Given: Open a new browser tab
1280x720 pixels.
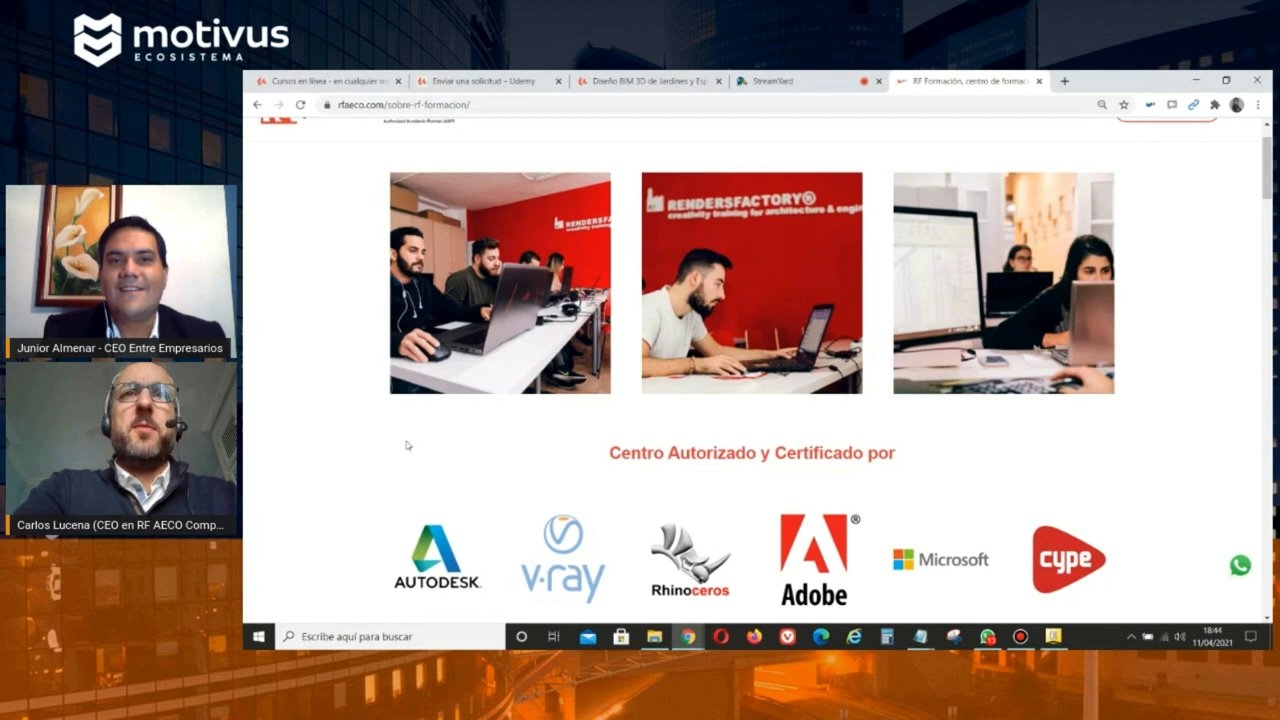Looking at the screenshot, I should pyautogui.click(x=1064, y=81).
